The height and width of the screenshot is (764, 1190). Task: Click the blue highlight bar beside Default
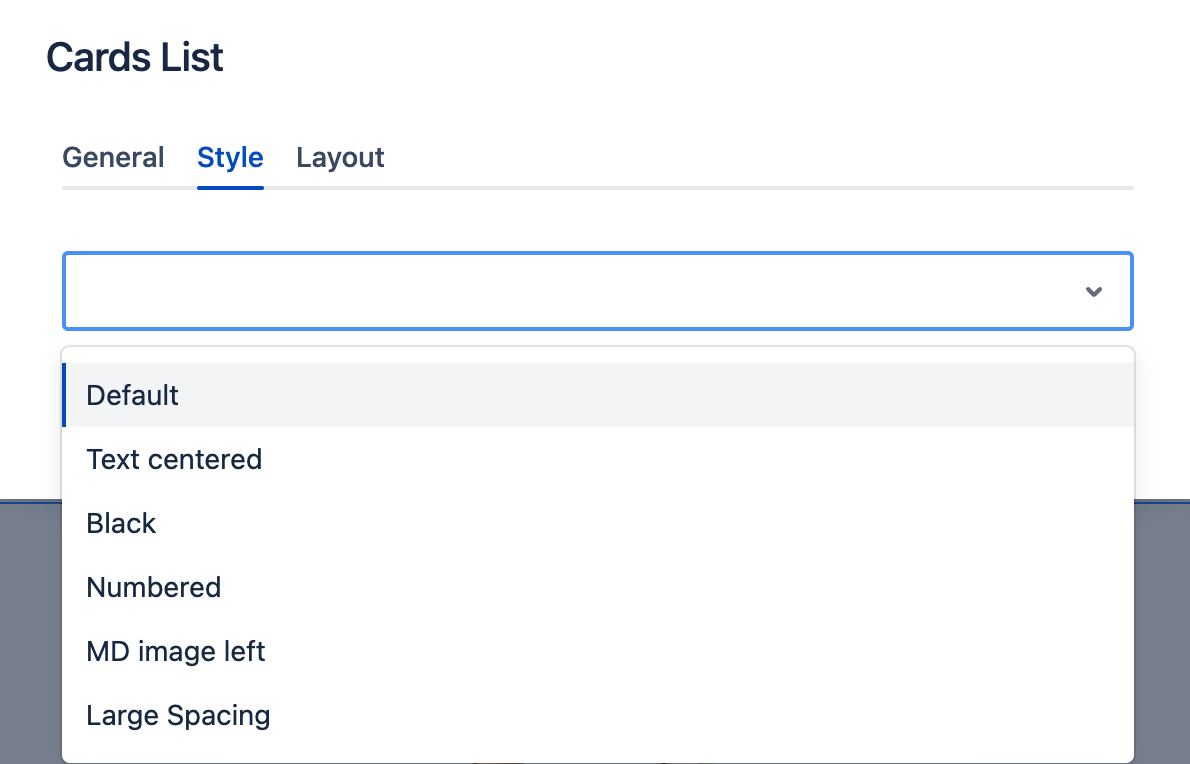(64, 395)
